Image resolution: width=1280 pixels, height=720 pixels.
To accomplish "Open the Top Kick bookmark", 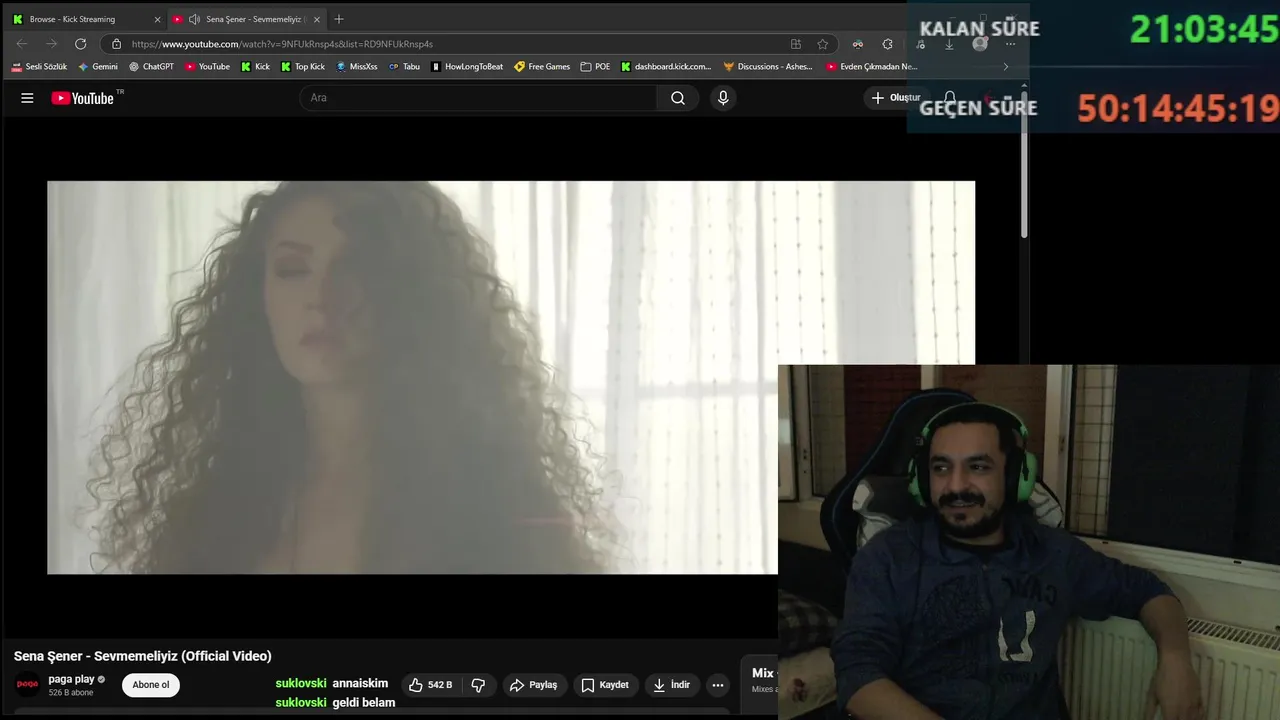I will (303, 67).
